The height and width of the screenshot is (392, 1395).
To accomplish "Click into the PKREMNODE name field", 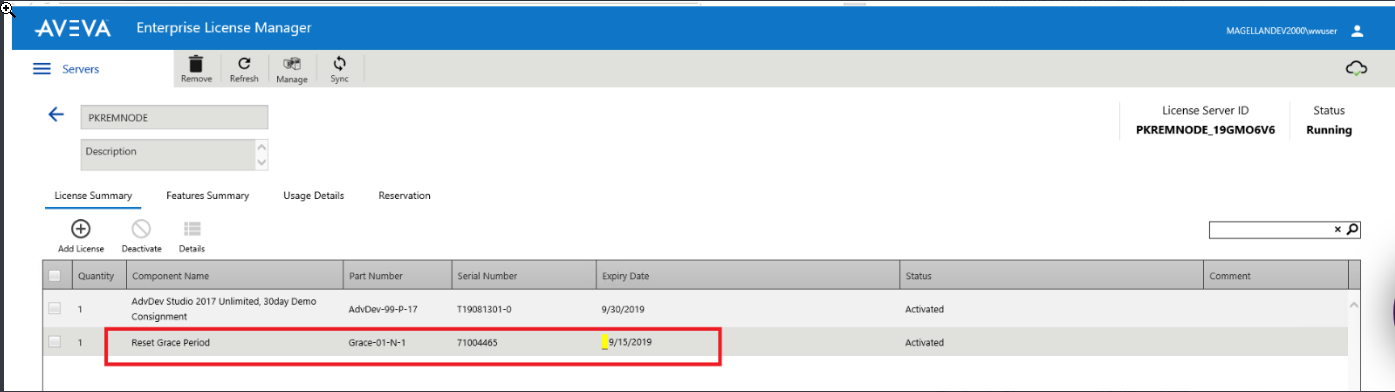I will coord(174,117).
